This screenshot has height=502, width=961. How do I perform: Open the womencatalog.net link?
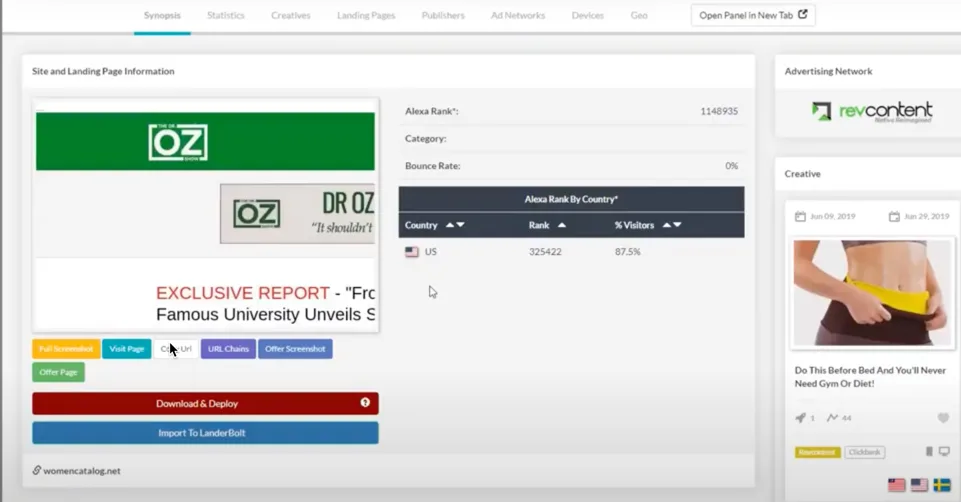[82, 471]
